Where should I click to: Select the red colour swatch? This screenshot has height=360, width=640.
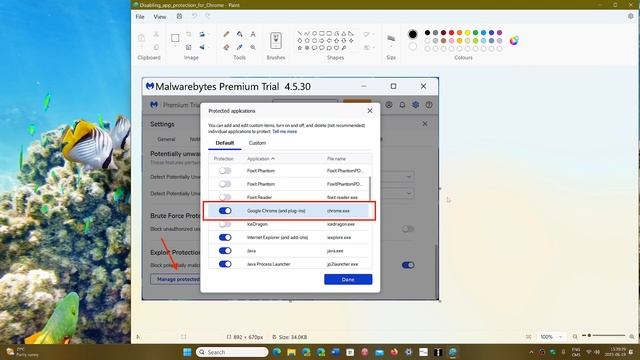point(451,33)
